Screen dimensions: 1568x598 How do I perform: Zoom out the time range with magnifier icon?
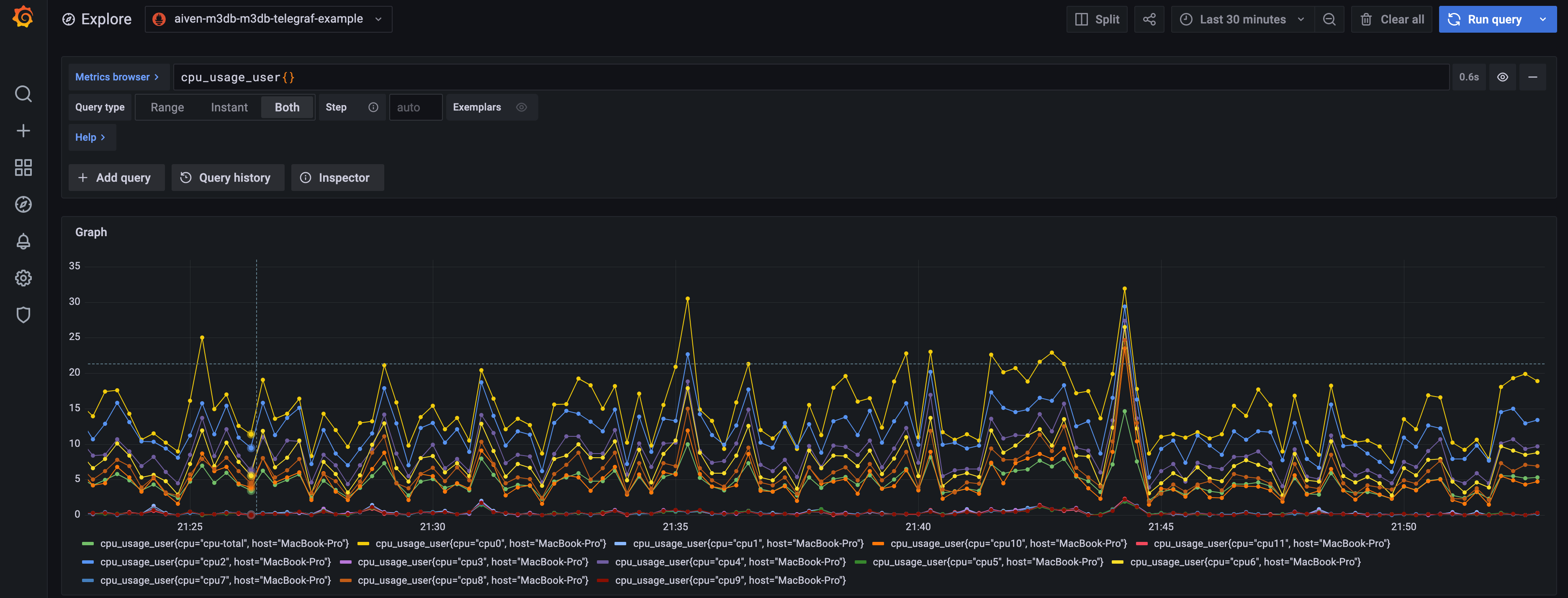tap(1329, 19)
